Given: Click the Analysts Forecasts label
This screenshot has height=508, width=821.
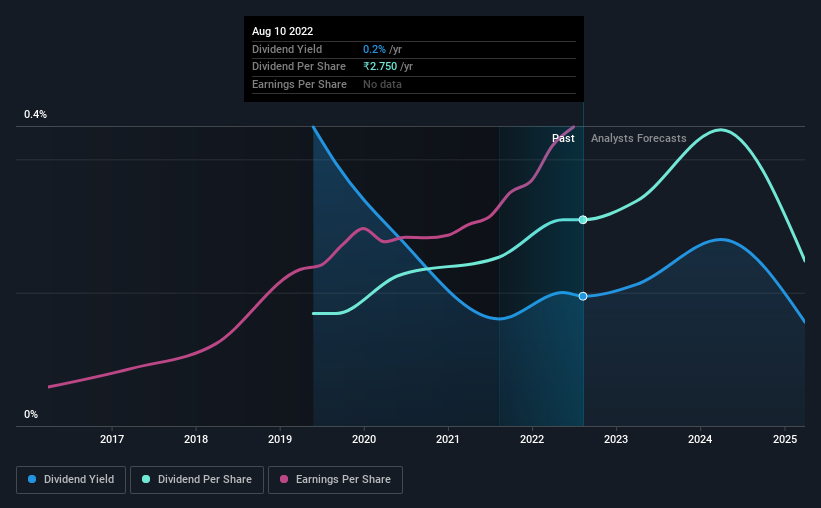Looking at the screenshot, I should (639, 138).
